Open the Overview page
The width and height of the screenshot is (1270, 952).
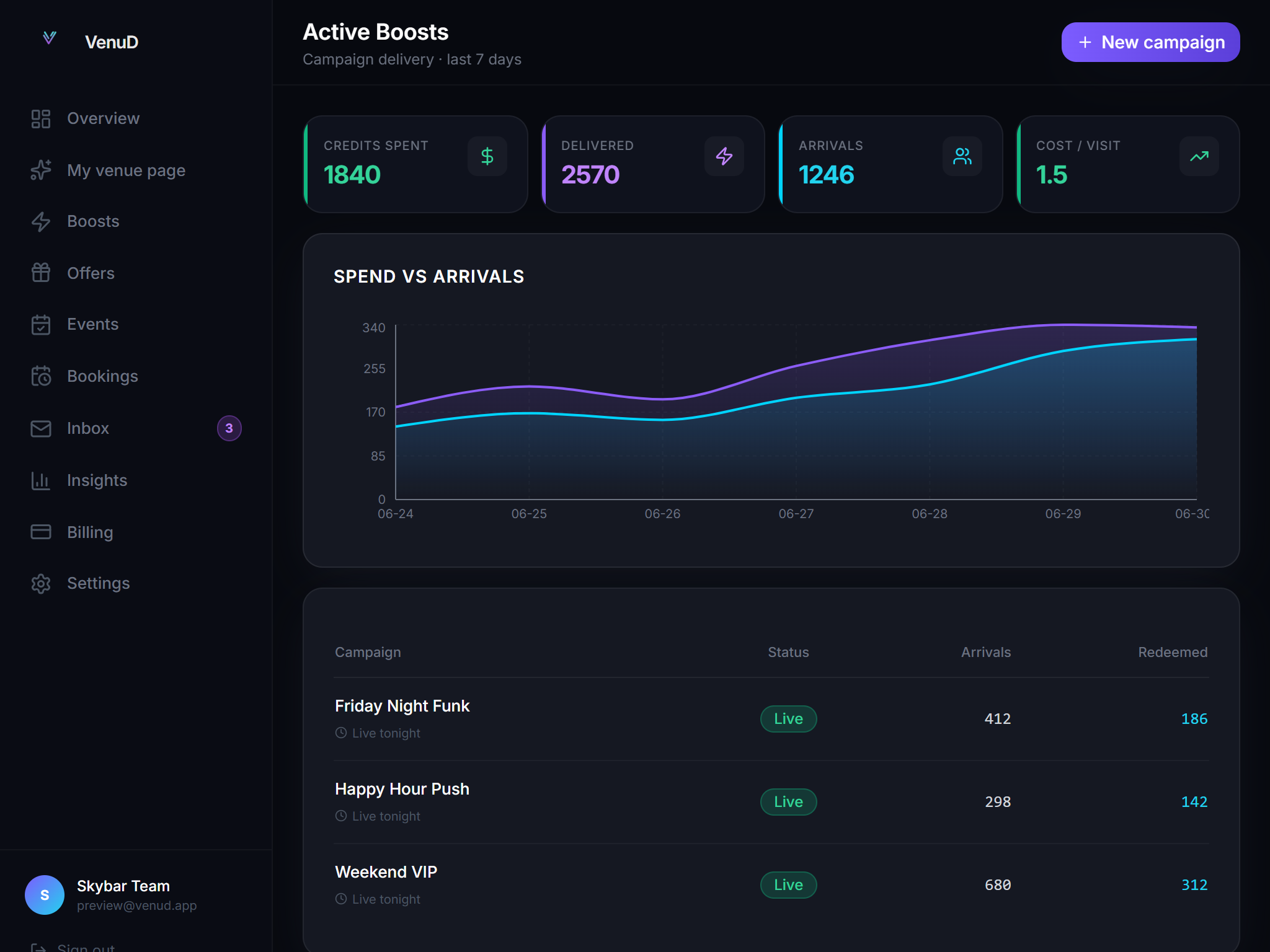point(136,119)
